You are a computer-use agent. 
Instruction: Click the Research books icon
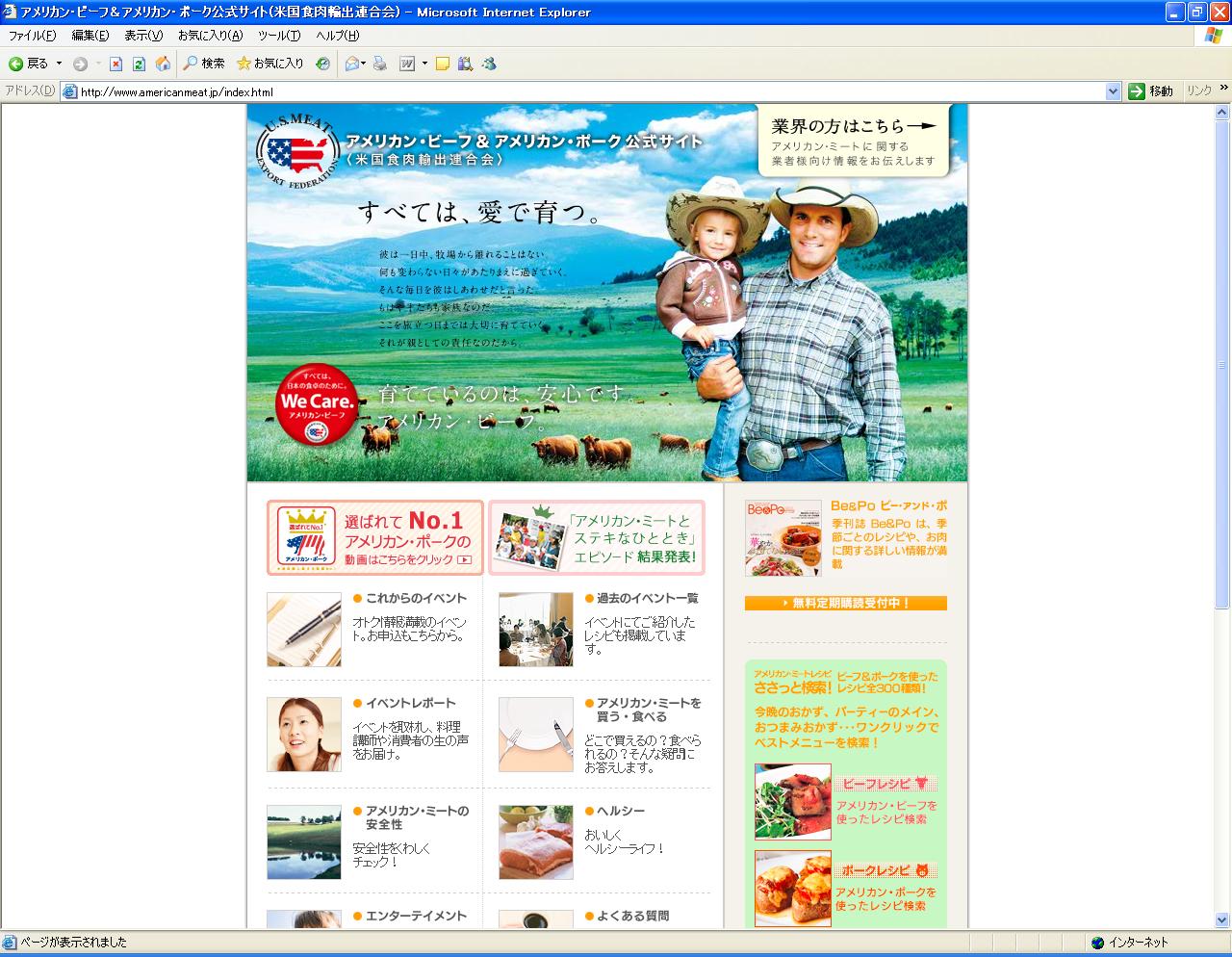coord(466,64)
